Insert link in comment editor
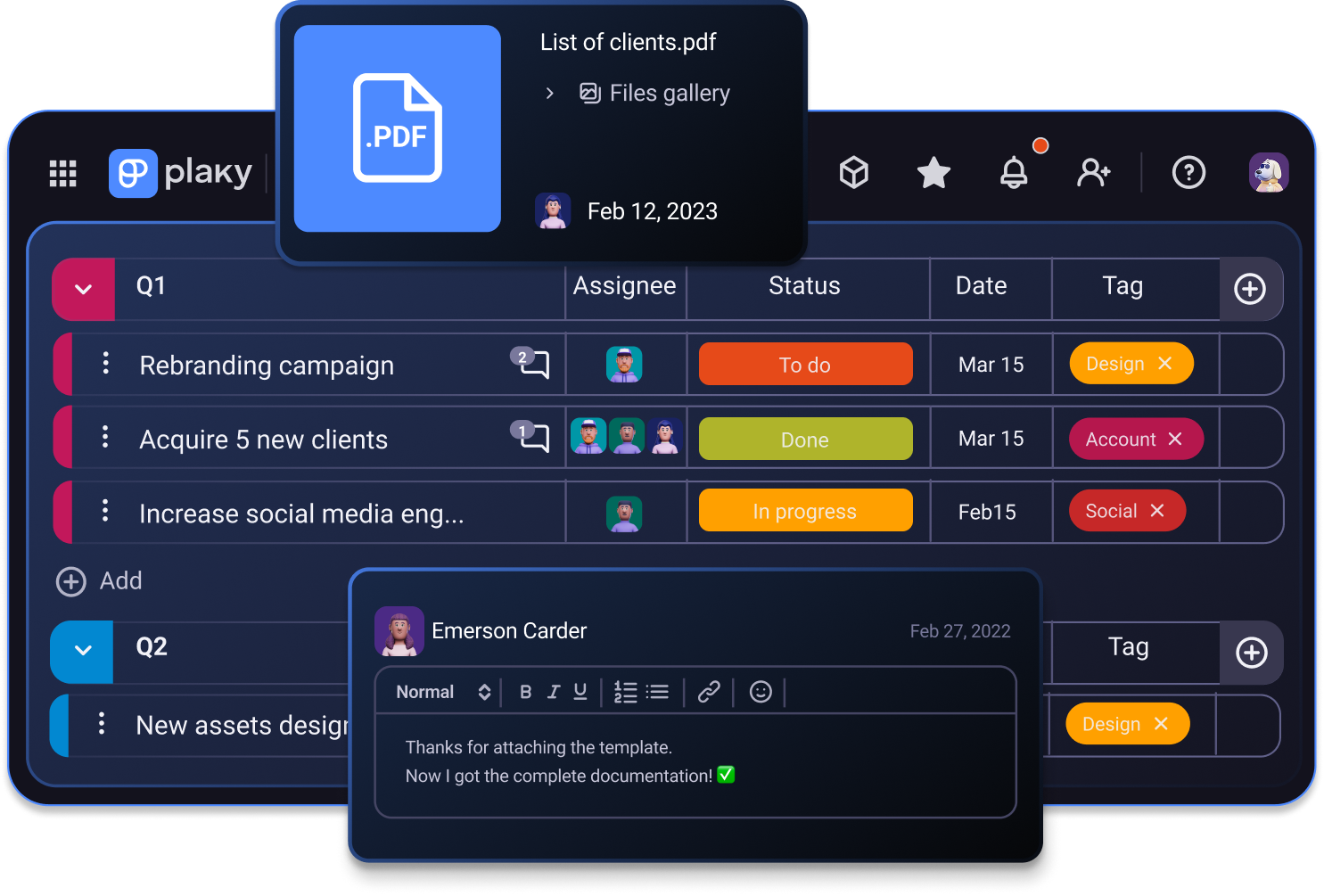The height and width of the screenshot is (896, 1324). (x=709, y=692)
